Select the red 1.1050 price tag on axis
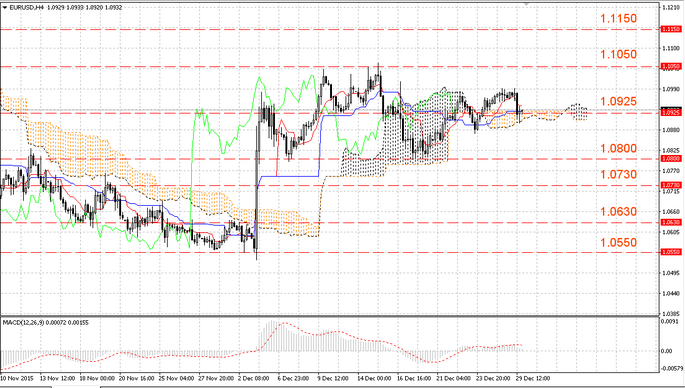The image size is (685, 388). click(x=671, y=66)
